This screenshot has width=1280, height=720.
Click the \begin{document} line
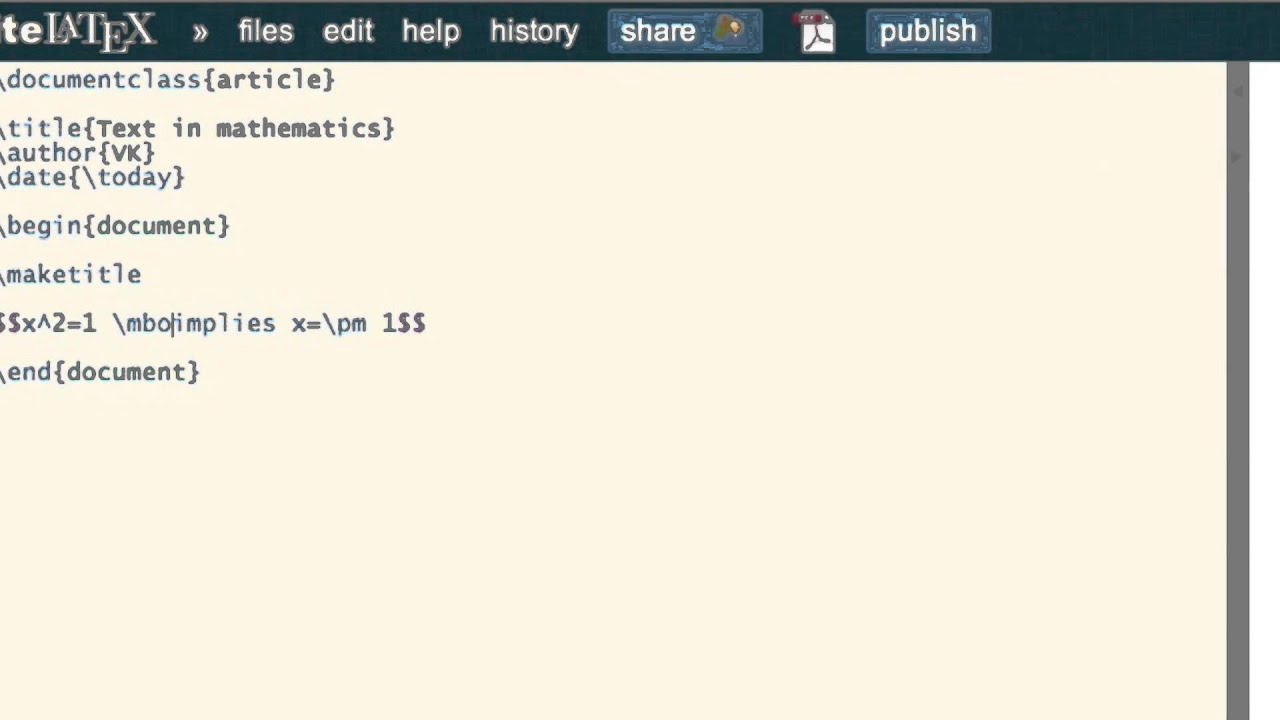tap(117, 226)
